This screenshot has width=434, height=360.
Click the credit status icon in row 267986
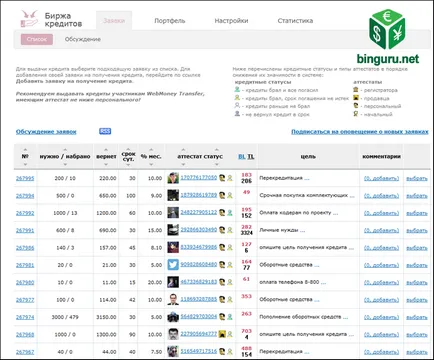(230, 247)
